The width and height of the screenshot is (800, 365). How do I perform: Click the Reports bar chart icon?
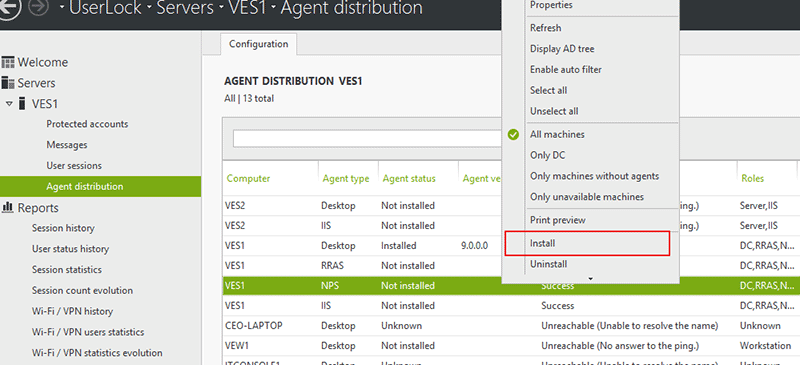coord(8,207)
